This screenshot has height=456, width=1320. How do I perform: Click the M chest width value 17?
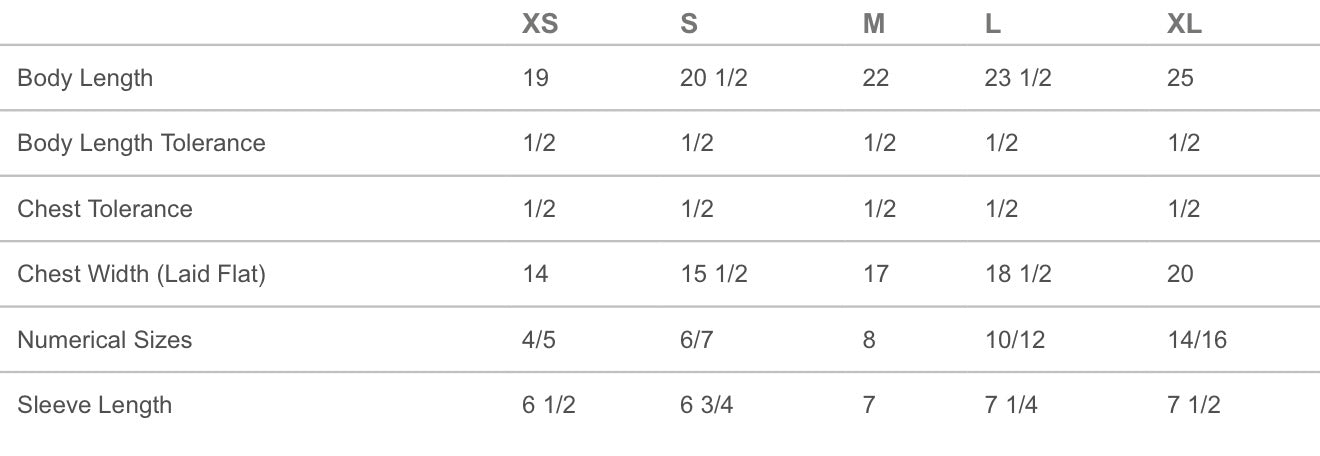click(875, 274)
